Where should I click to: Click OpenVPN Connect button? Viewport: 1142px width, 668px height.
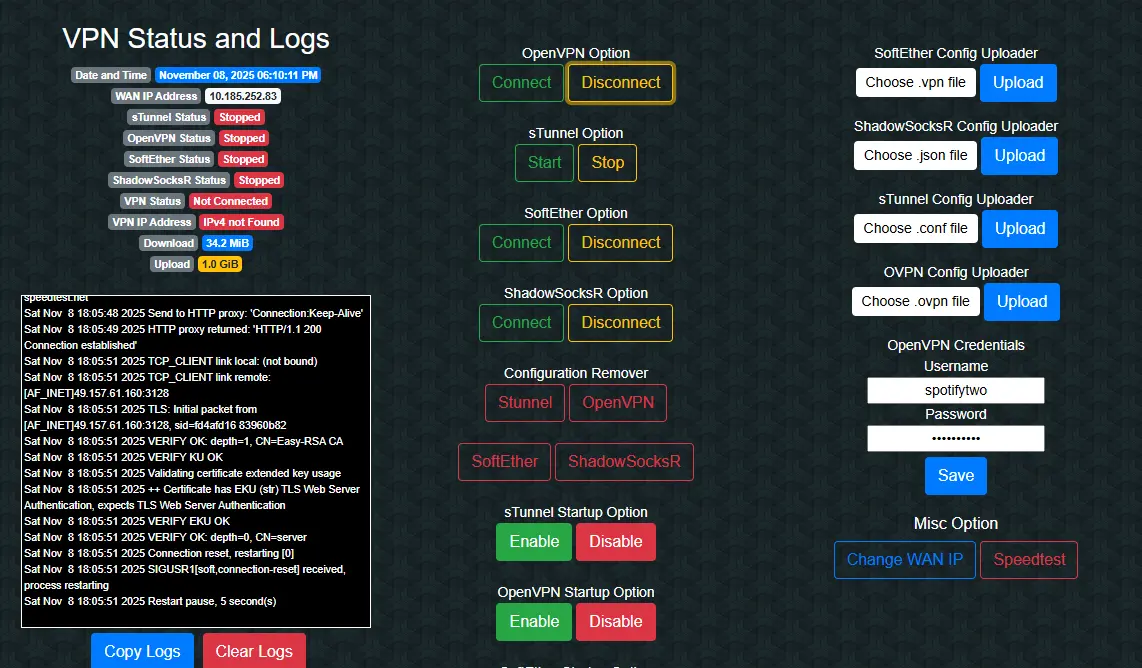click(x=521, y=82)
